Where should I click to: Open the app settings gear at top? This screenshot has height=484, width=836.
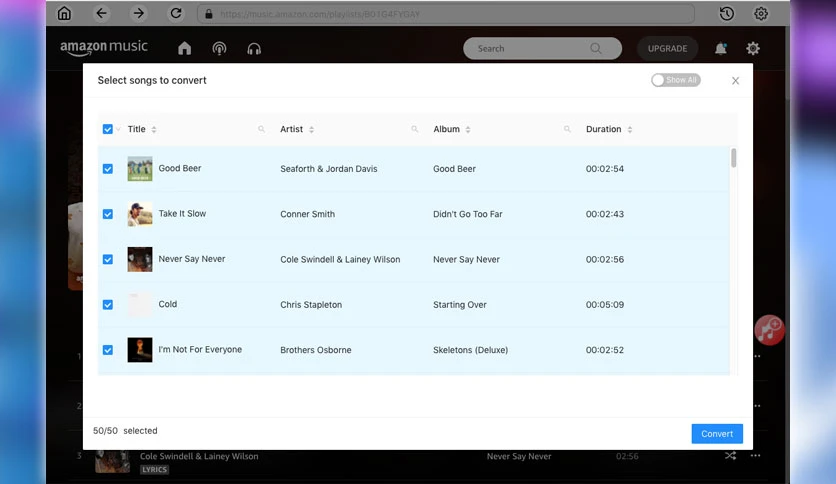pos(761,13)
